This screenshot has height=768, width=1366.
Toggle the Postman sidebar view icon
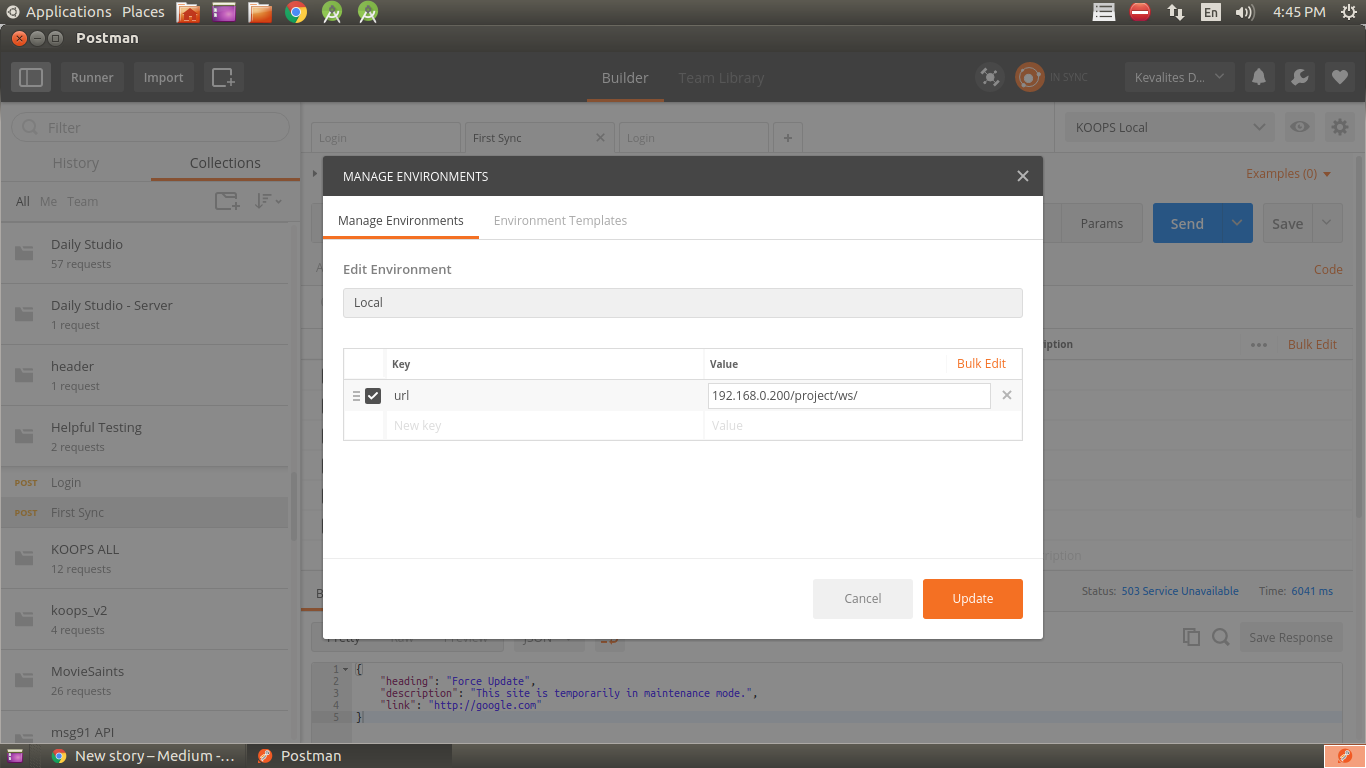click(31, 77)
